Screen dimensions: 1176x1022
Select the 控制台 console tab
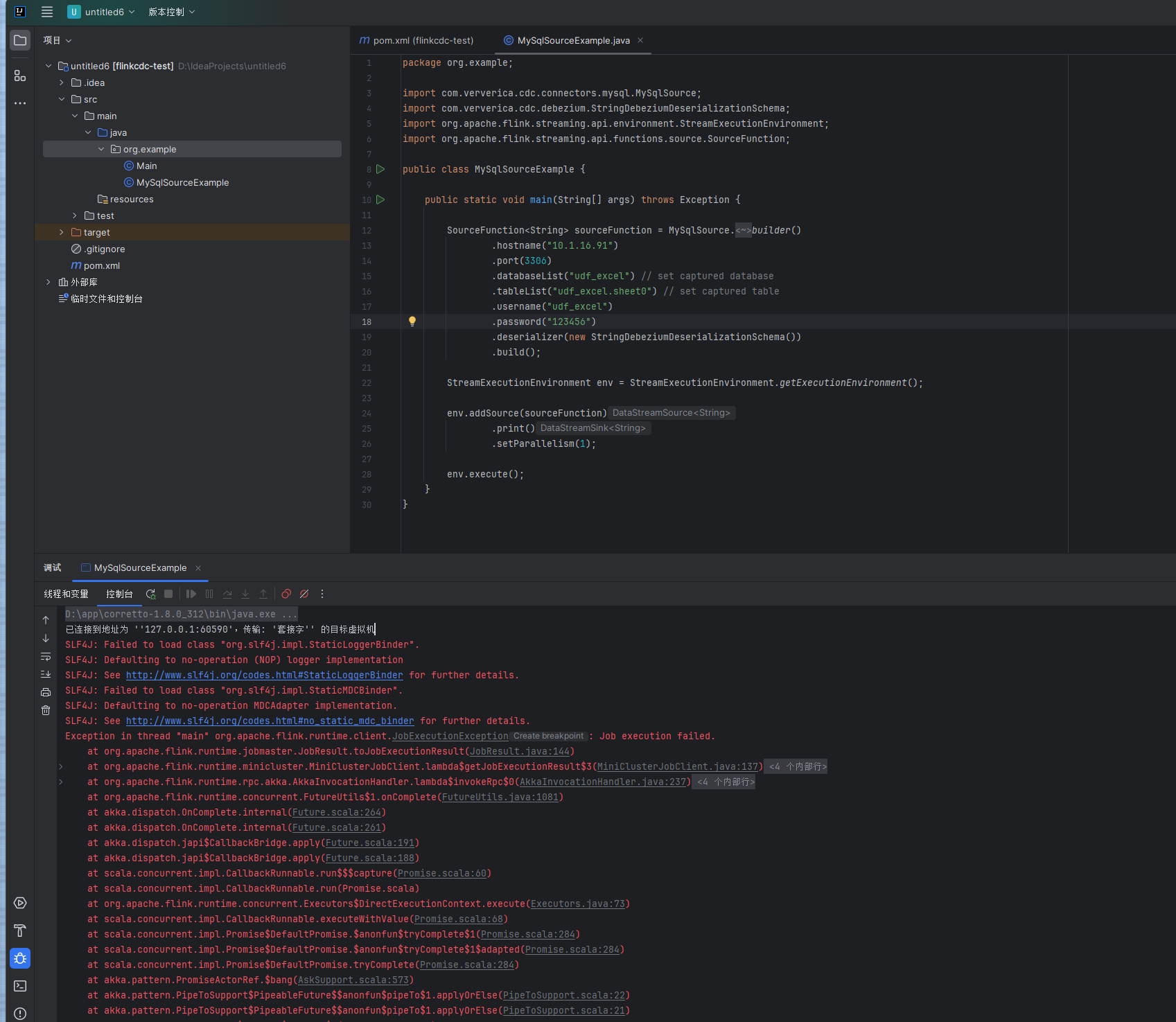(x=119, y=594)
